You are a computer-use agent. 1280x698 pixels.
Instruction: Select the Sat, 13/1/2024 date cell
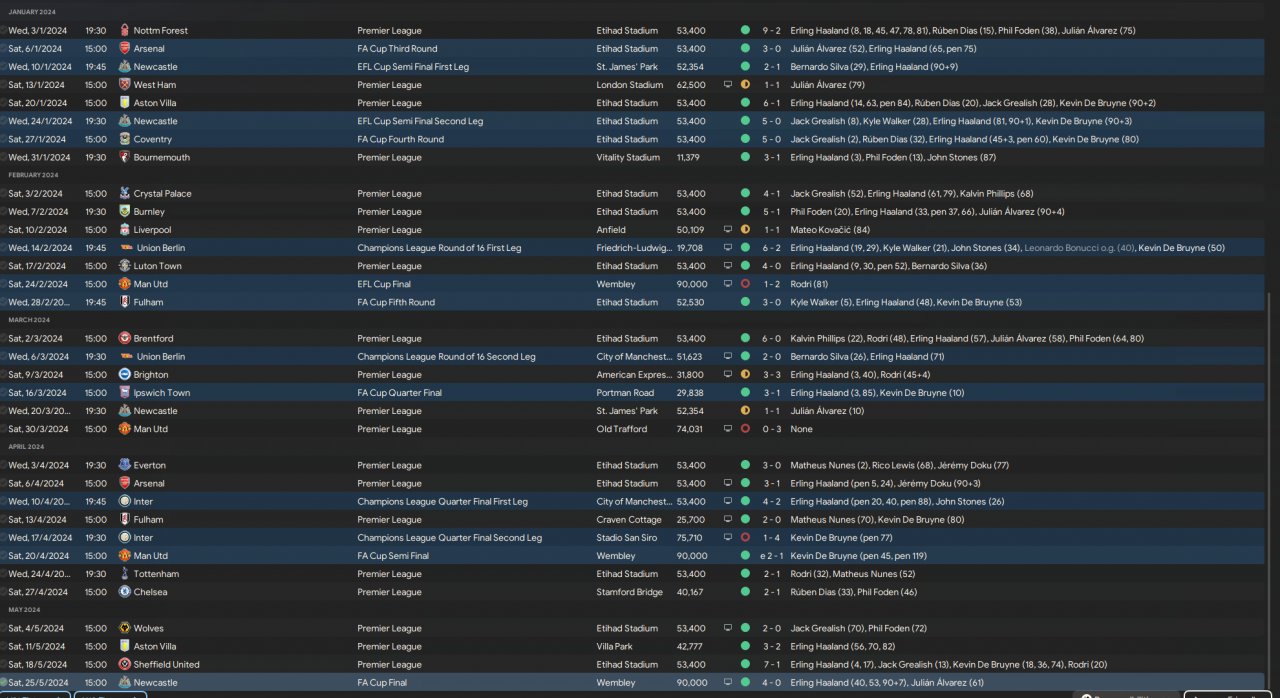(37, 85)
